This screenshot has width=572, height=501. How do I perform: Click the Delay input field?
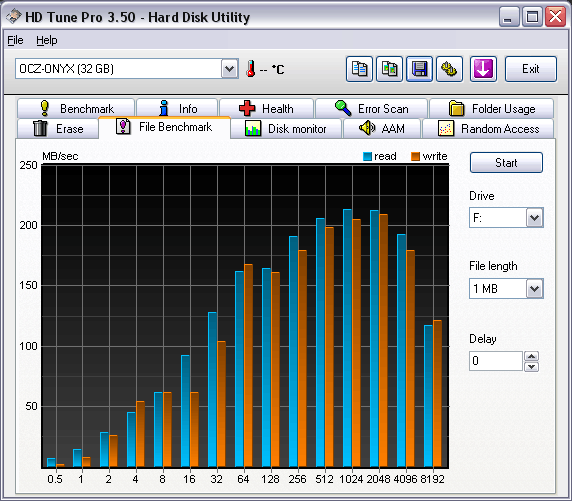[496, 361]
